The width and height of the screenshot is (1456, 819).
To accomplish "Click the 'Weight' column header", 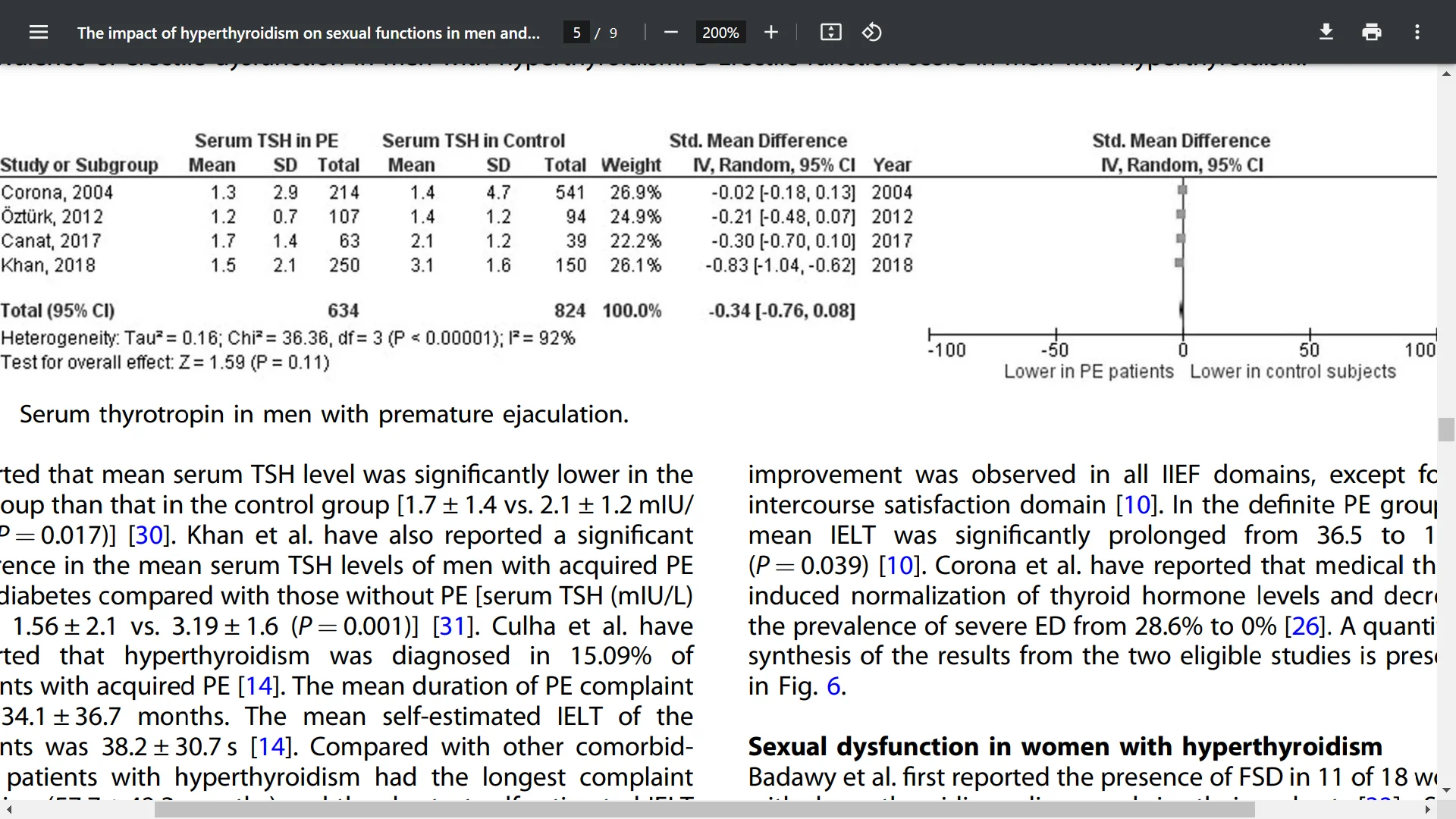I will point(631,165).
